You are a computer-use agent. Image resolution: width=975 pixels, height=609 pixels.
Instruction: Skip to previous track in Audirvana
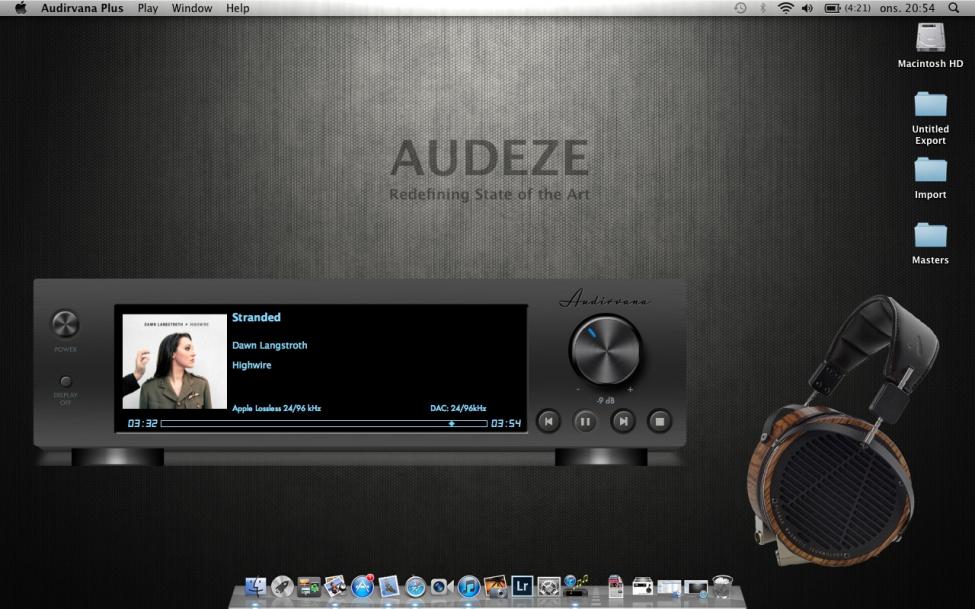pyautogui.click(x=548, y=421)
